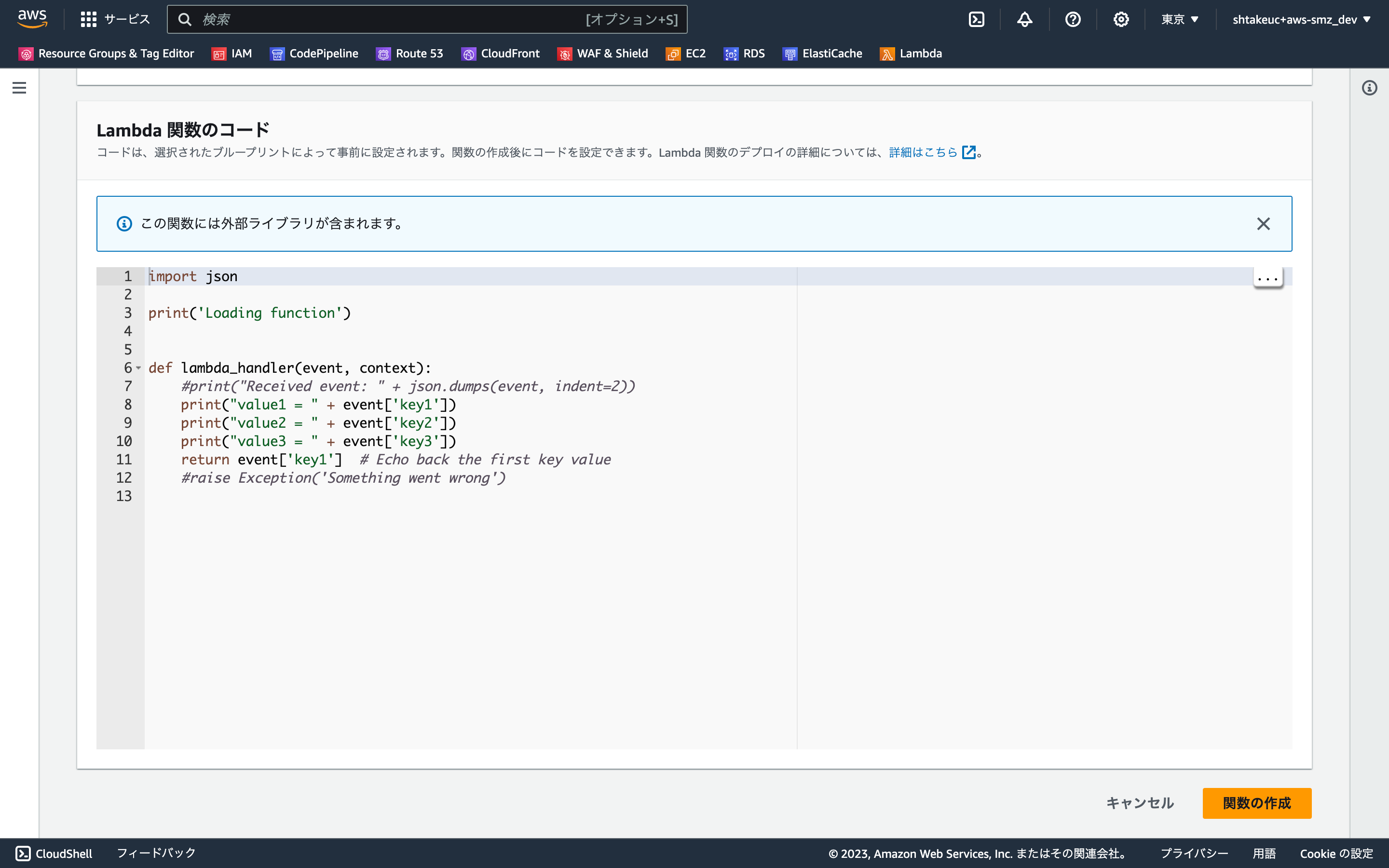Click the #print Received event comment line

(x=408, y=386)
